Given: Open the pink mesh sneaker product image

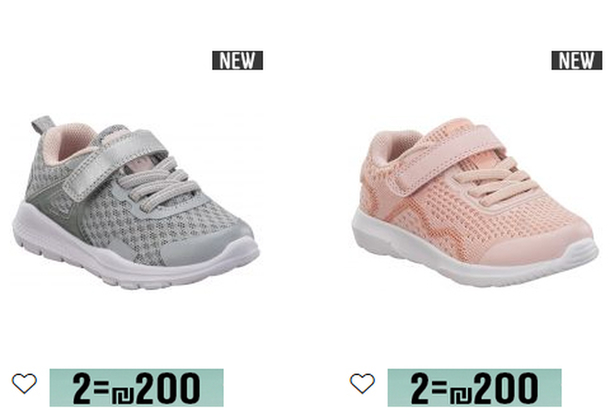Looking at the screenshot, I should [x=475, y=202].
